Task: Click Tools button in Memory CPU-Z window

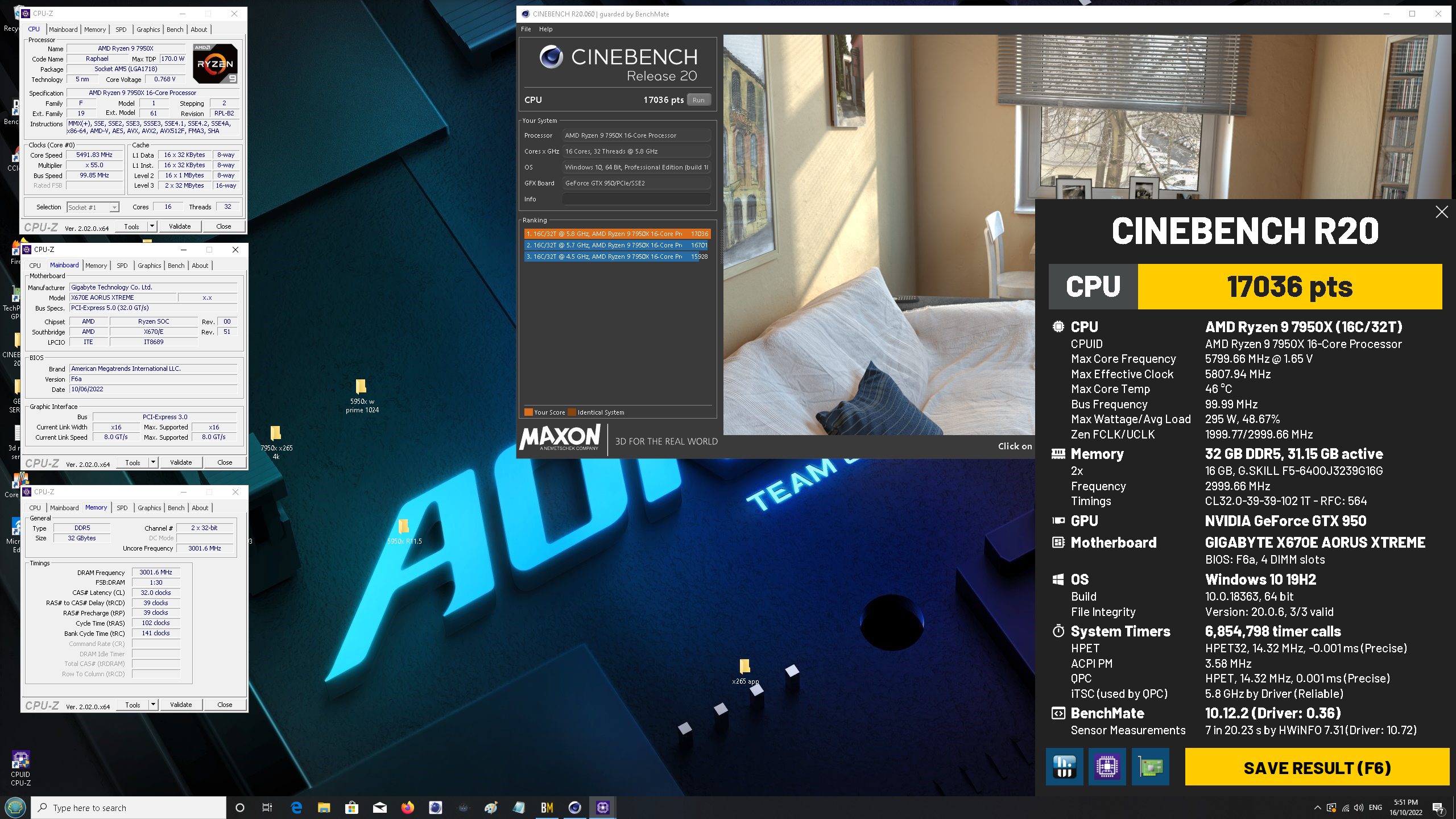Action: tap(133, 705)
